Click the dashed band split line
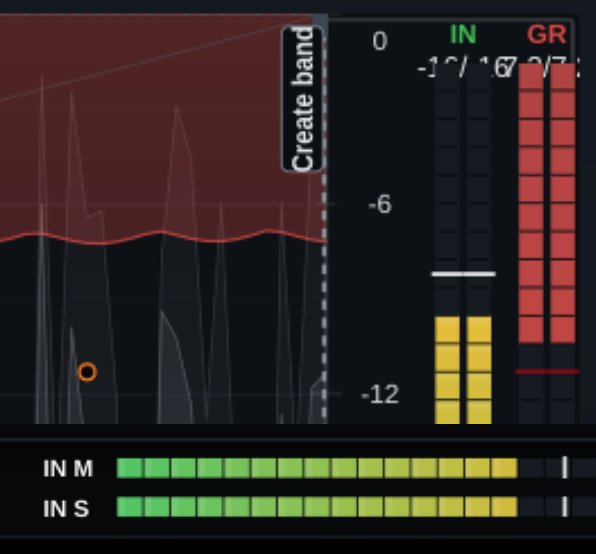The image size is (596, 554). coord(324,296)
